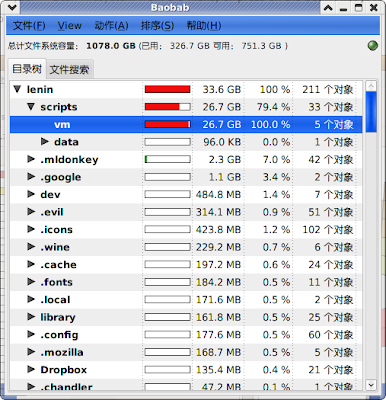
Task: Click the 484.8 MB size value
Action: pos(218,194)
